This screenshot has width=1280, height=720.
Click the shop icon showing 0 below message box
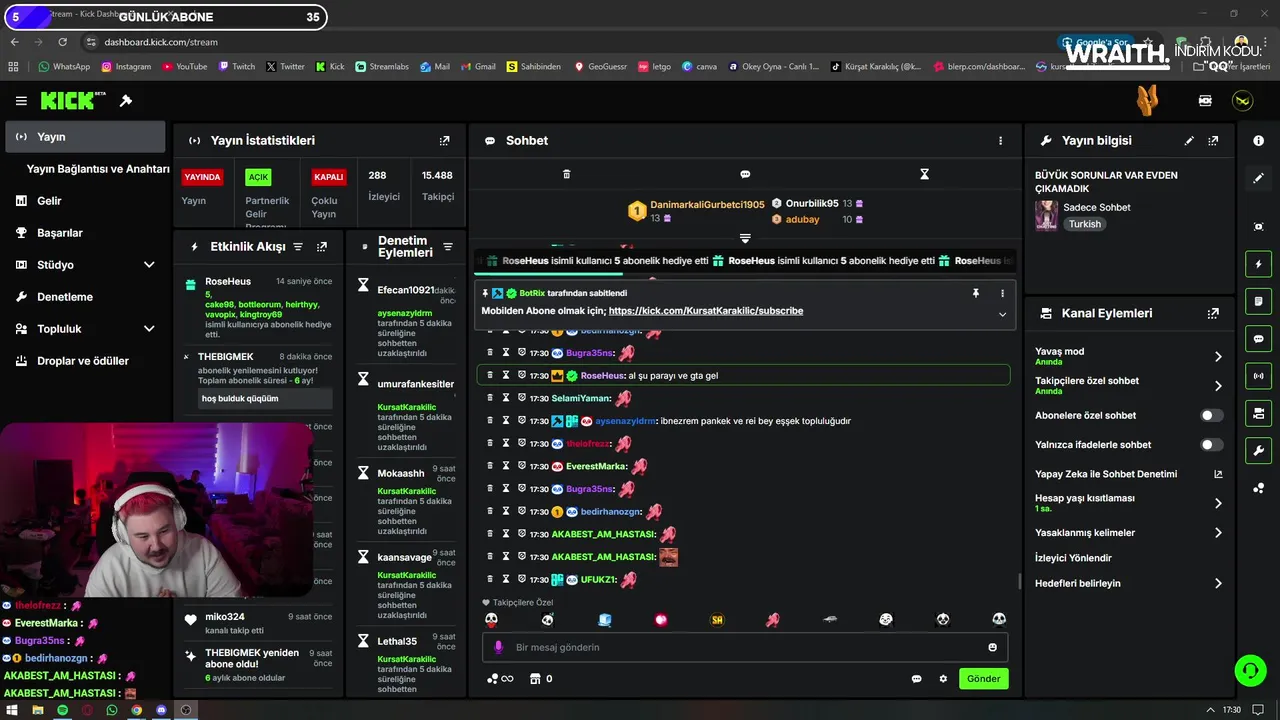point(540,679)
